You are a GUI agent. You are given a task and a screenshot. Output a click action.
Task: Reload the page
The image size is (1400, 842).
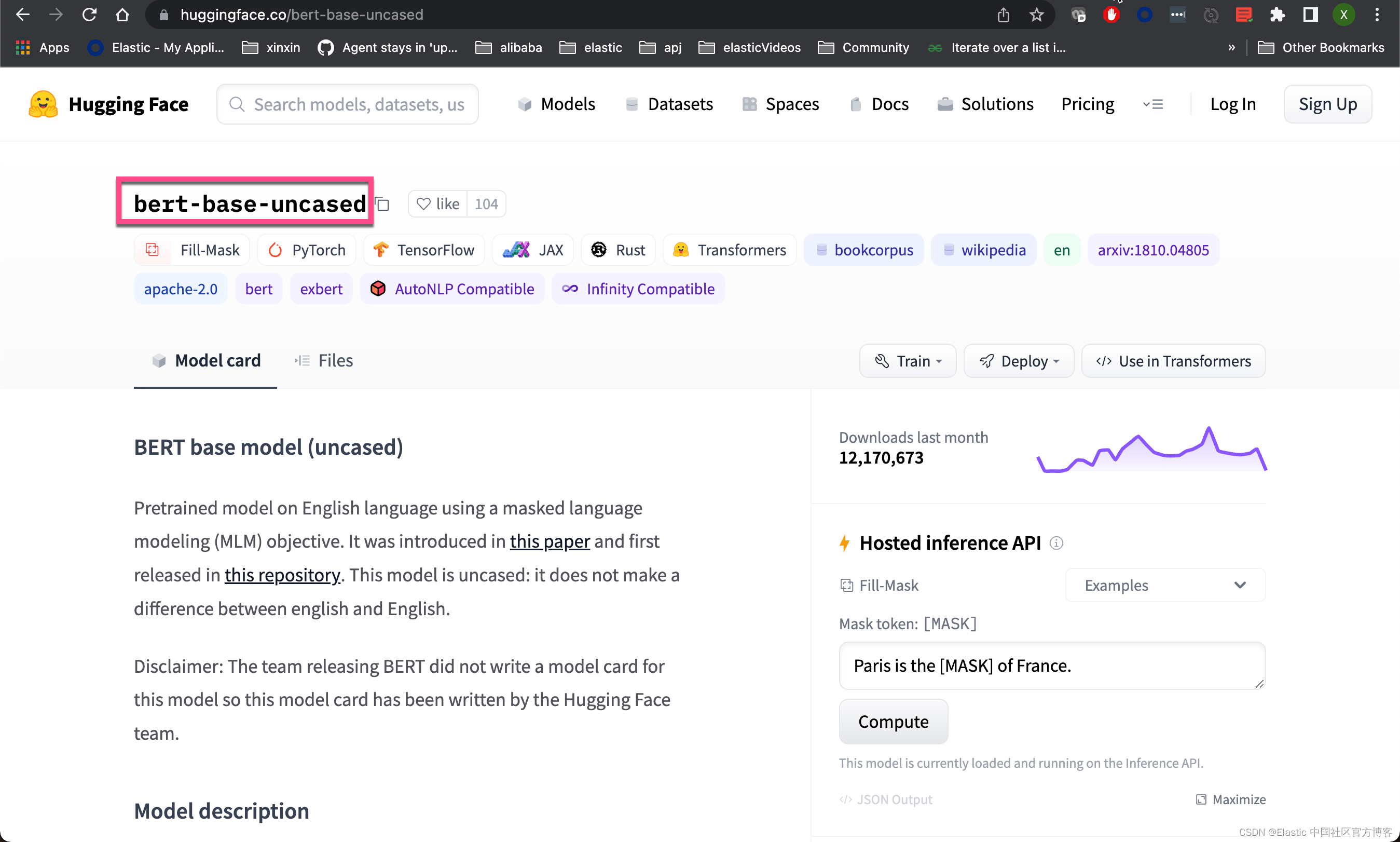90,15
